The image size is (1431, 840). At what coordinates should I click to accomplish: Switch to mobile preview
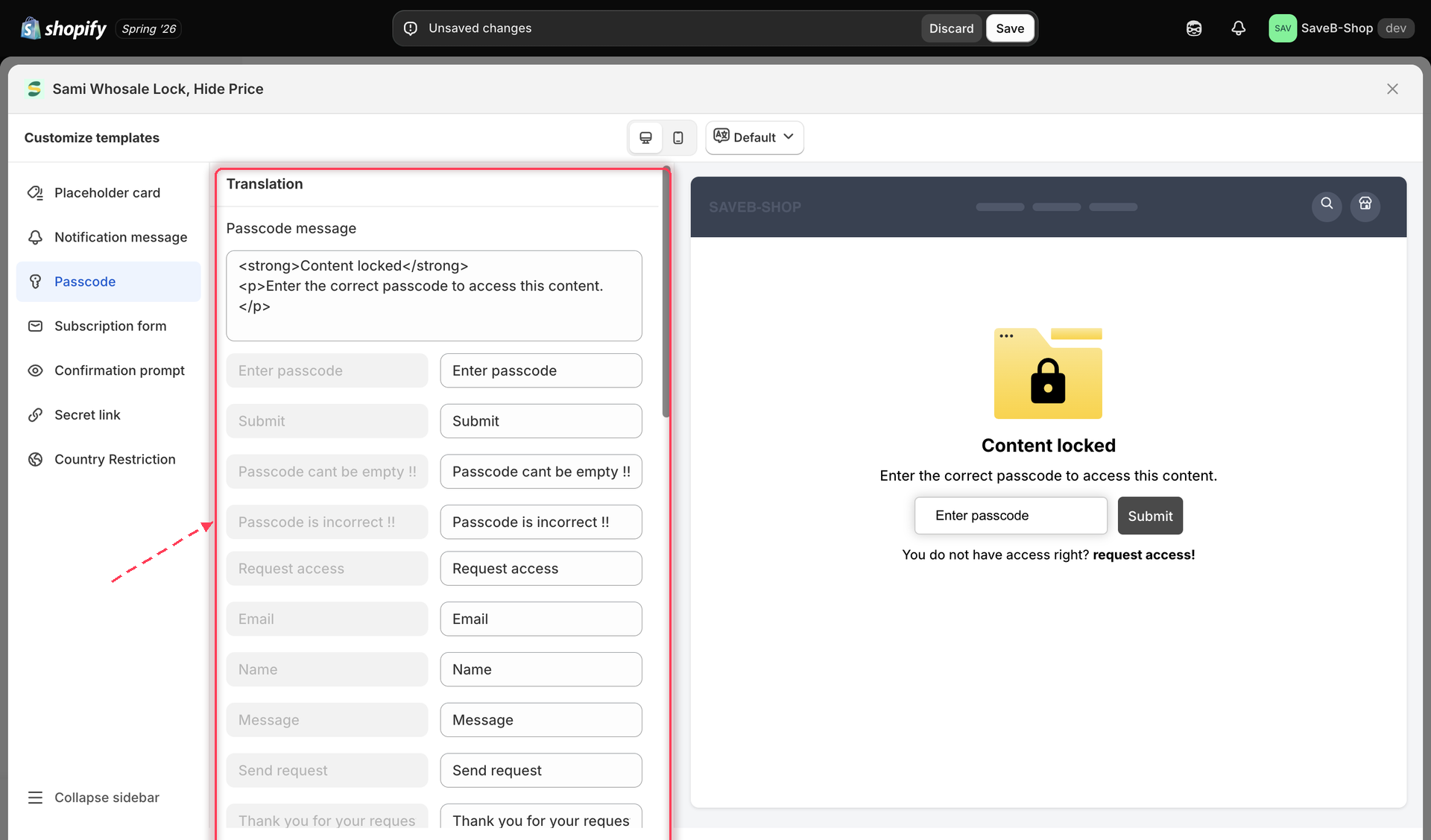(678, 138)
